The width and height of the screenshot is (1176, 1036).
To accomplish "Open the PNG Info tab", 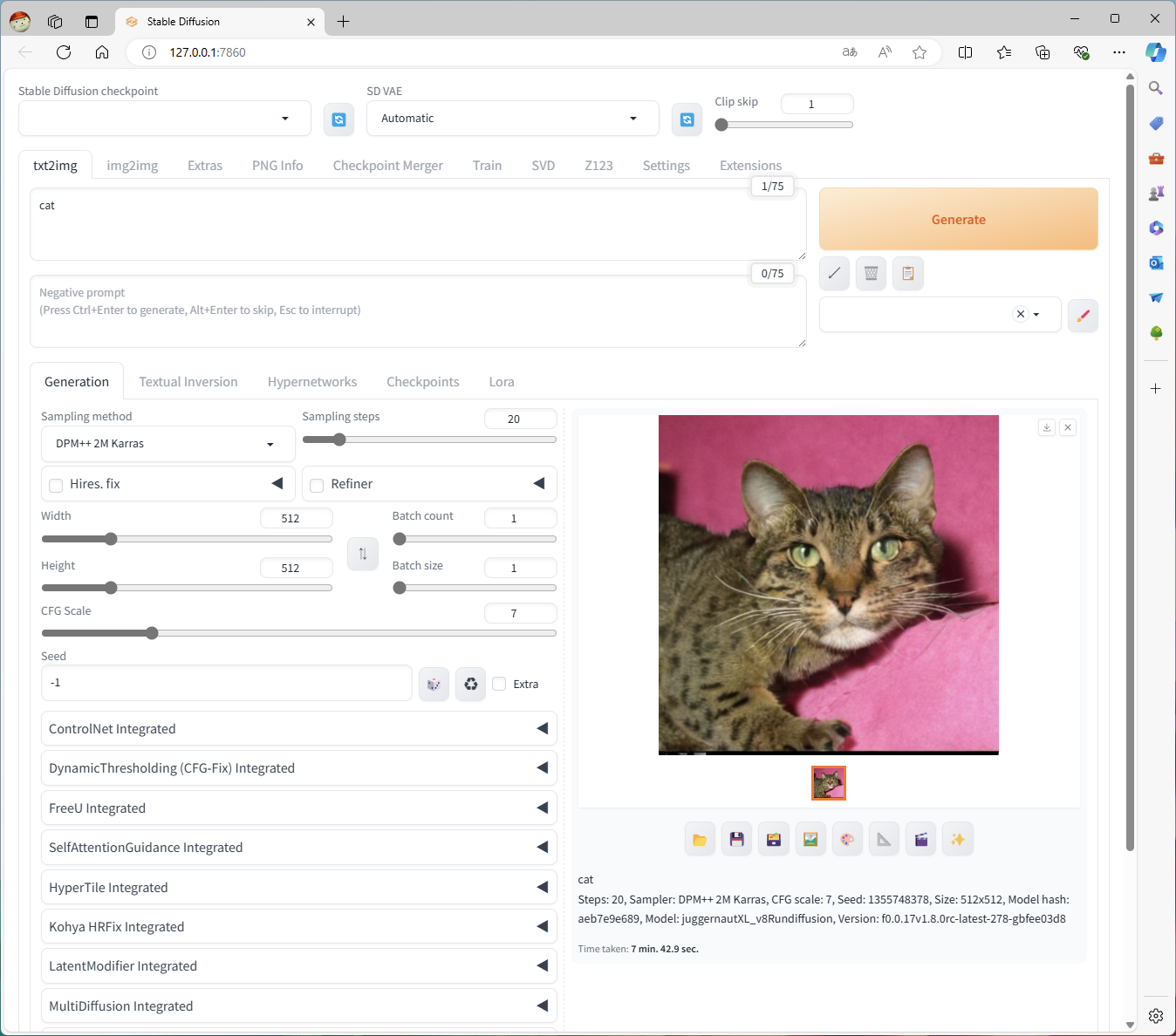I will (x=277, y=166).
